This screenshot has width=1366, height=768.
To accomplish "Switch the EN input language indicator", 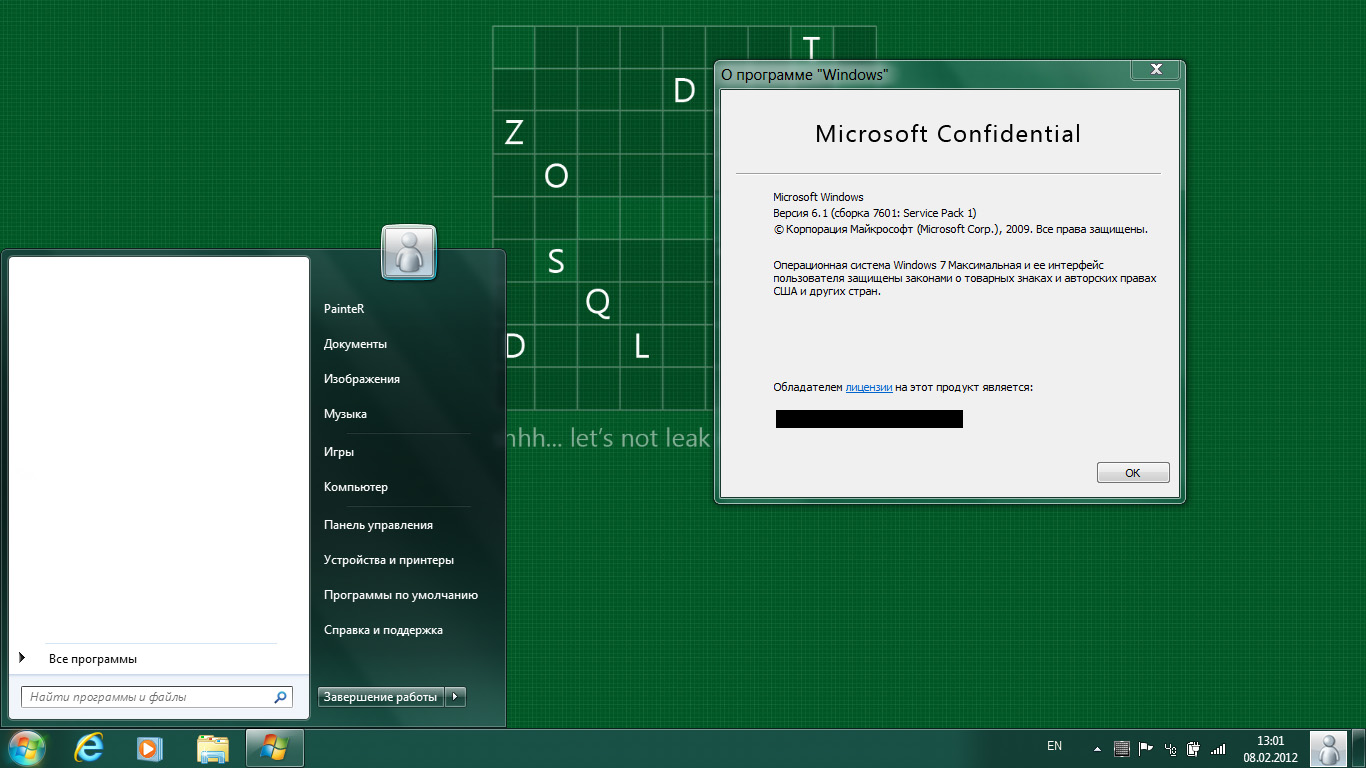I will (x=1054, y=746).
